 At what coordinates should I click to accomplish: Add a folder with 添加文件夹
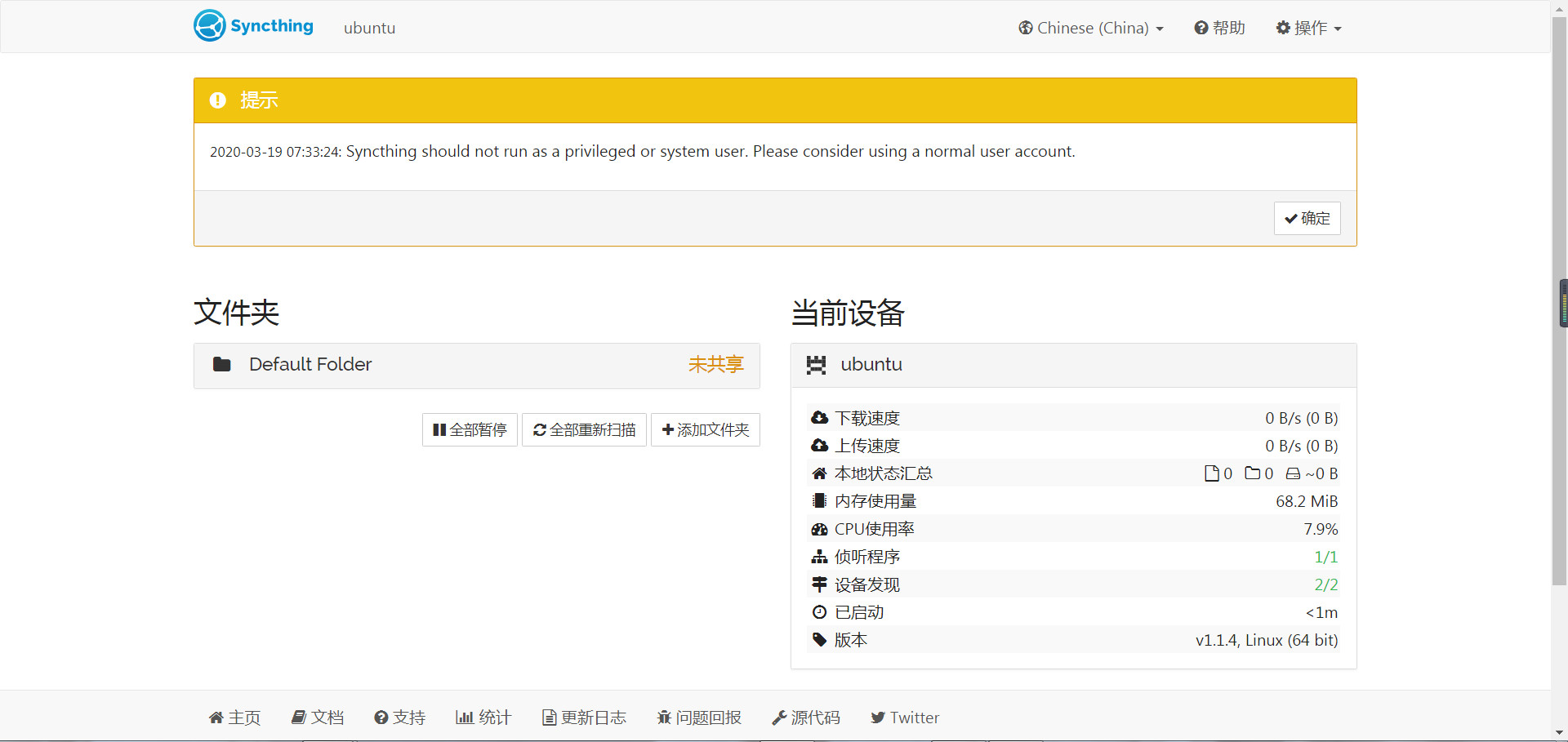[x=706, y=429]
